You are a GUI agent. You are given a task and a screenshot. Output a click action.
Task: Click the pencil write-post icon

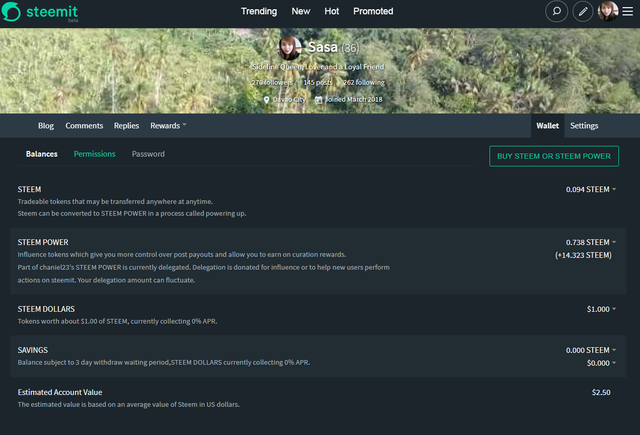pyautogui.click(x=583, y=11)
